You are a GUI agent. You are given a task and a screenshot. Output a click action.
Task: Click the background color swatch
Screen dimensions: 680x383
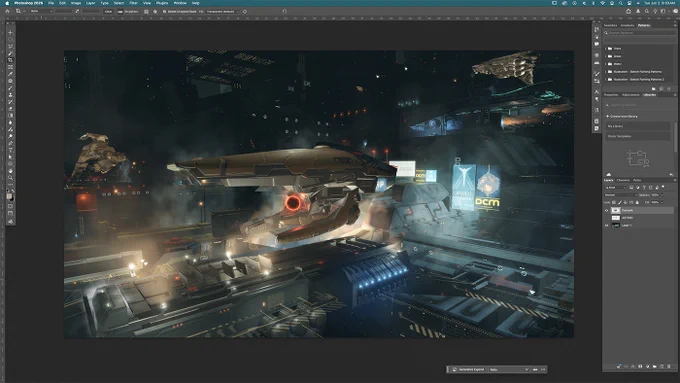12,198
